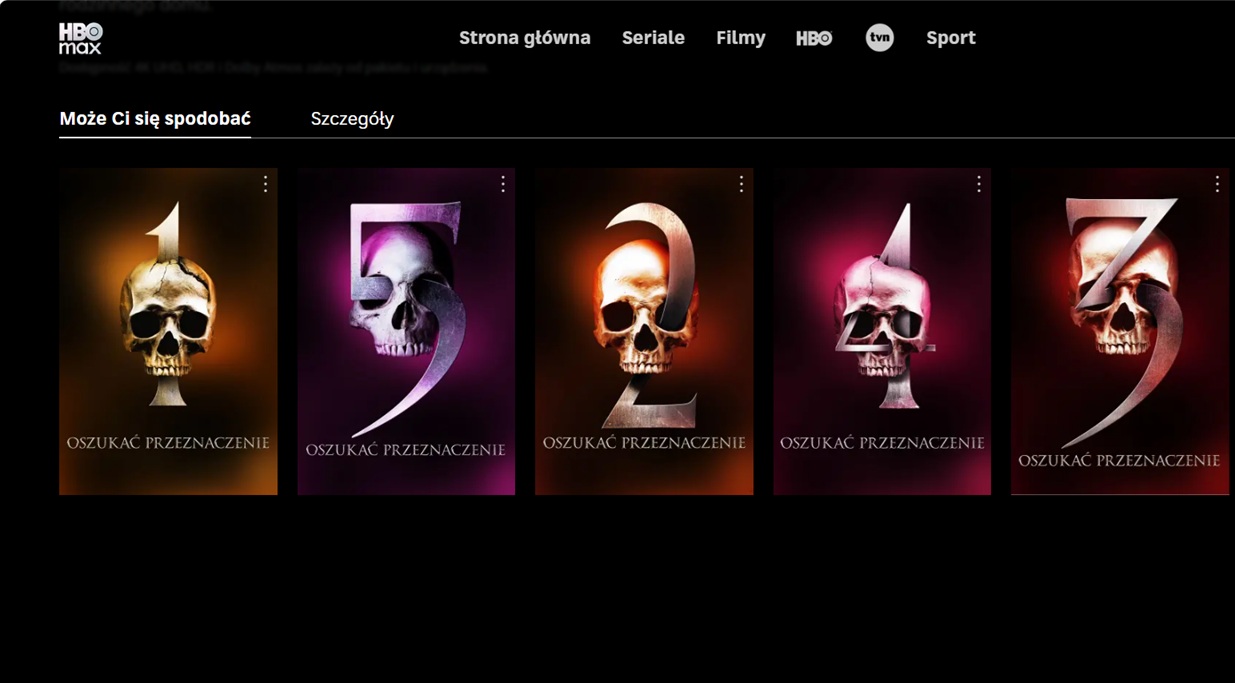Screen dimensions: 1235x683
Task: Open options menu for Oszukać przeznaczenie 5
Action: pos(503,184)
